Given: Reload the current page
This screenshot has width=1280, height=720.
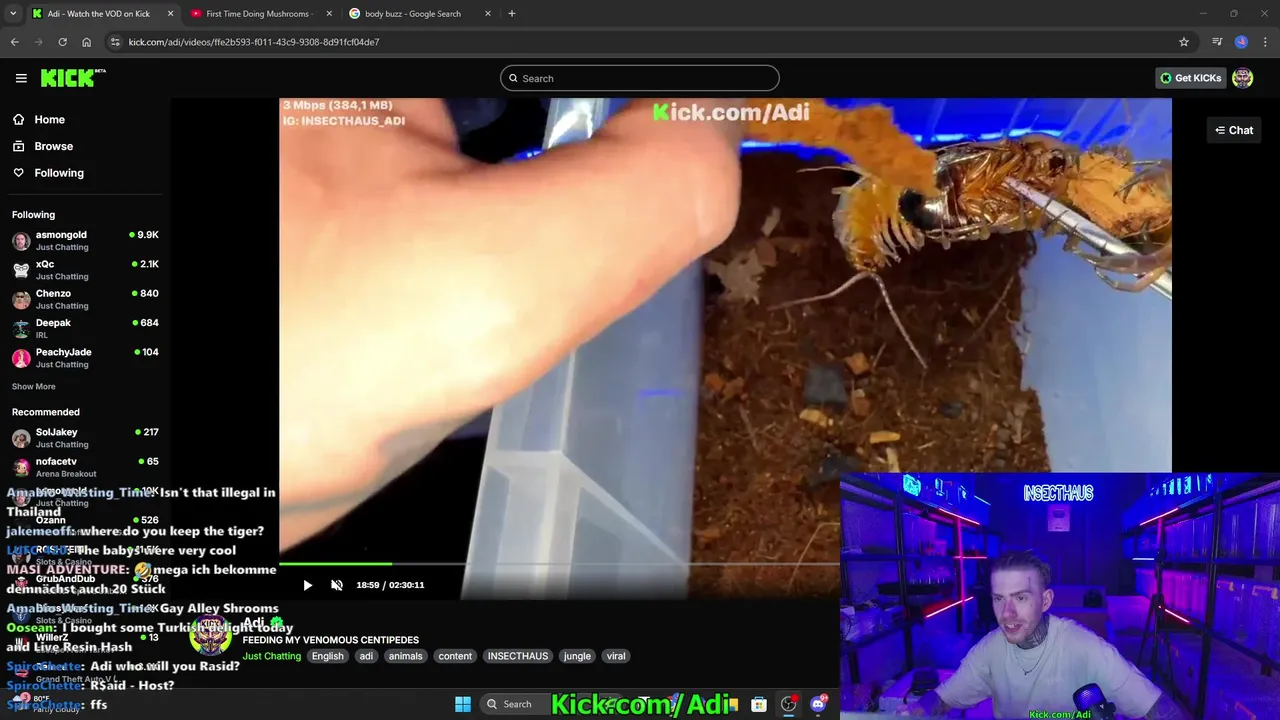Looking at the screenshot, I should [x=62, y=42].
